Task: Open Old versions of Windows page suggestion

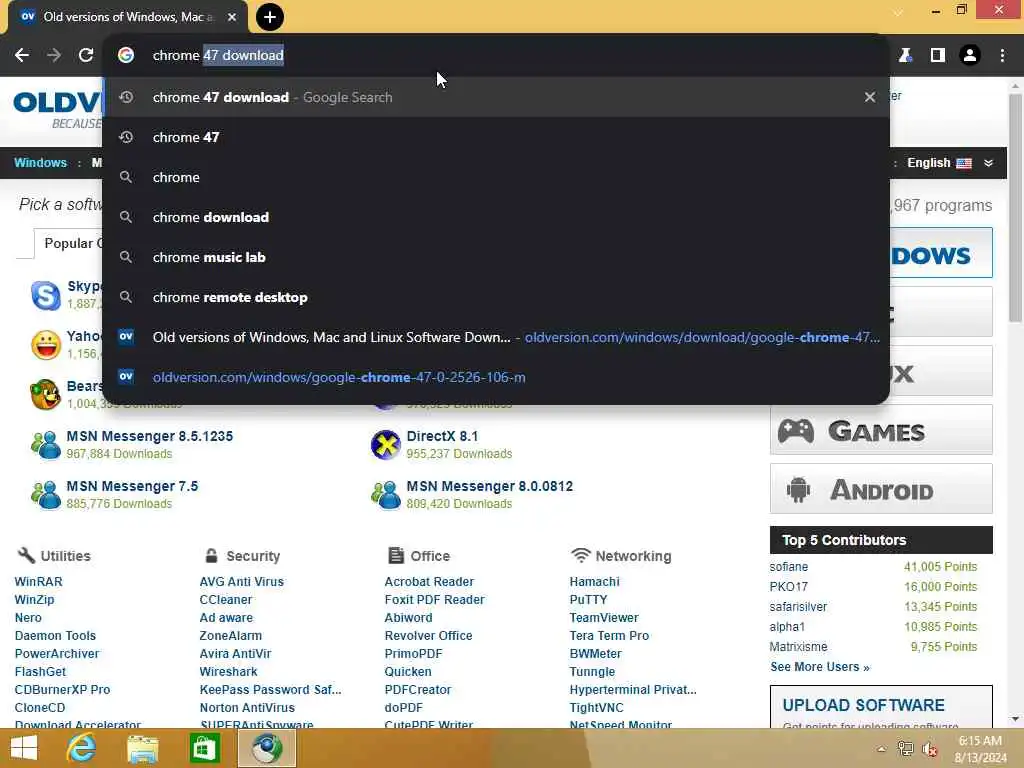Action: click(x=496, y=337)
